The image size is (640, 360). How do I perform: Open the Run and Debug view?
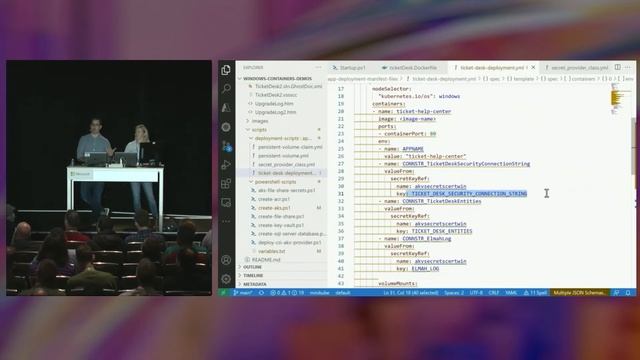(x=226, y=165)
